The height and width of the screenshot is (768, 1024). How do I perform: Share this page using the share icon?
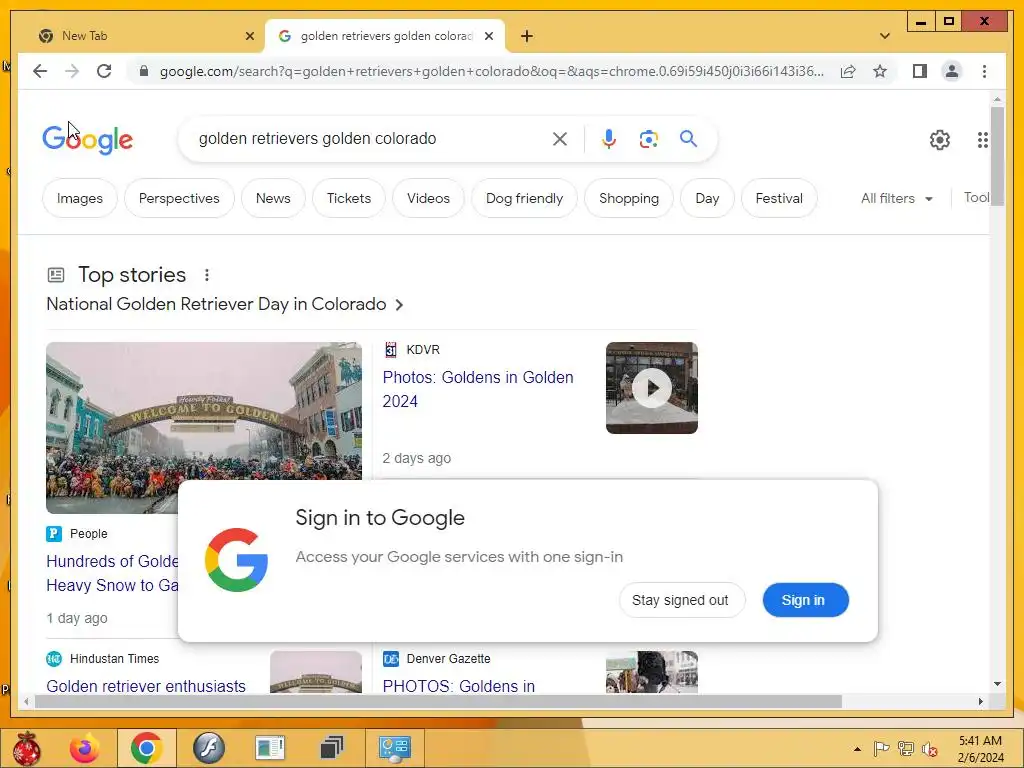tap(848, 71)
